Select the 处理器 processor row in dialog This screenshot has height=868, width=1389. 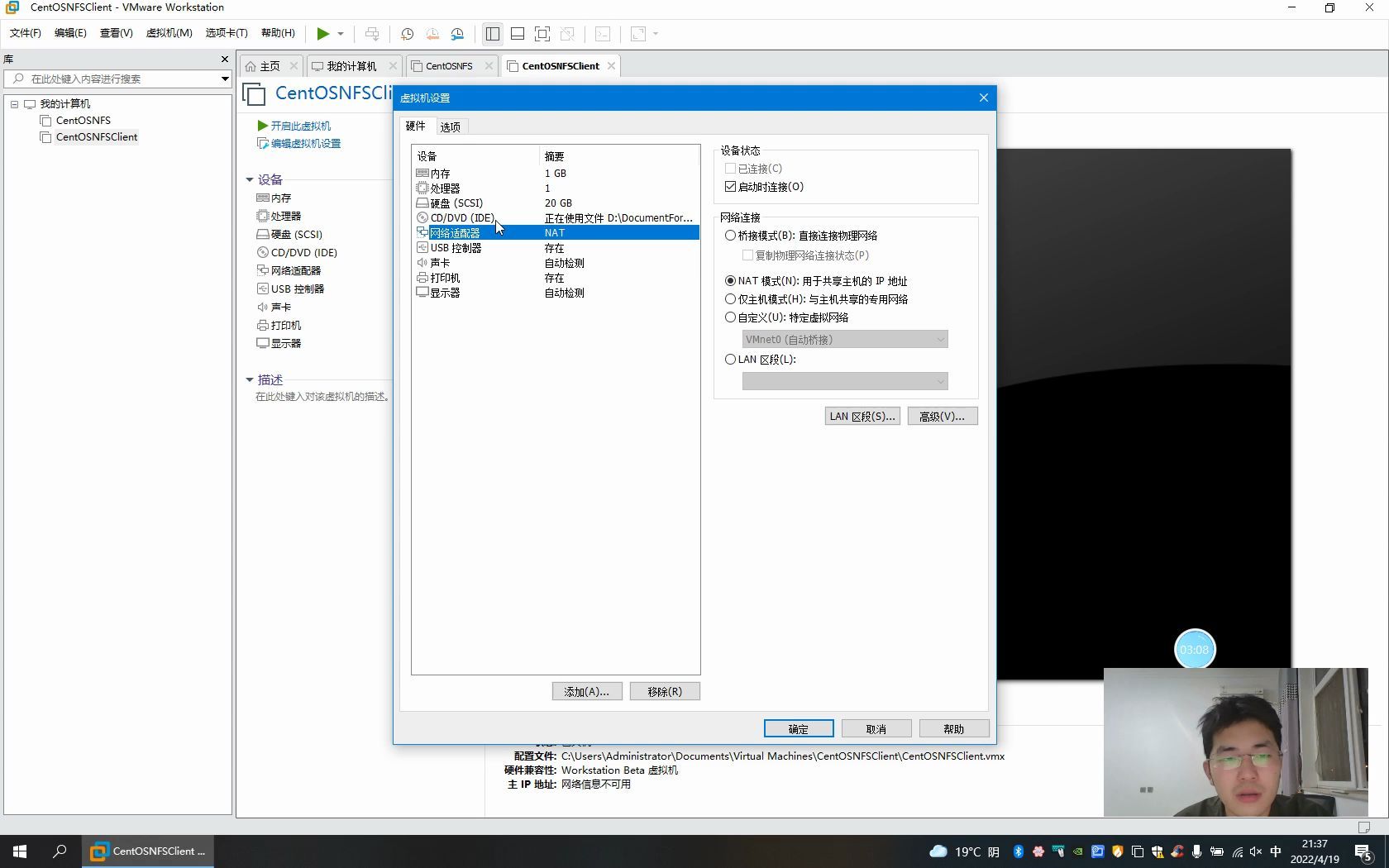(x=556, y=188)
